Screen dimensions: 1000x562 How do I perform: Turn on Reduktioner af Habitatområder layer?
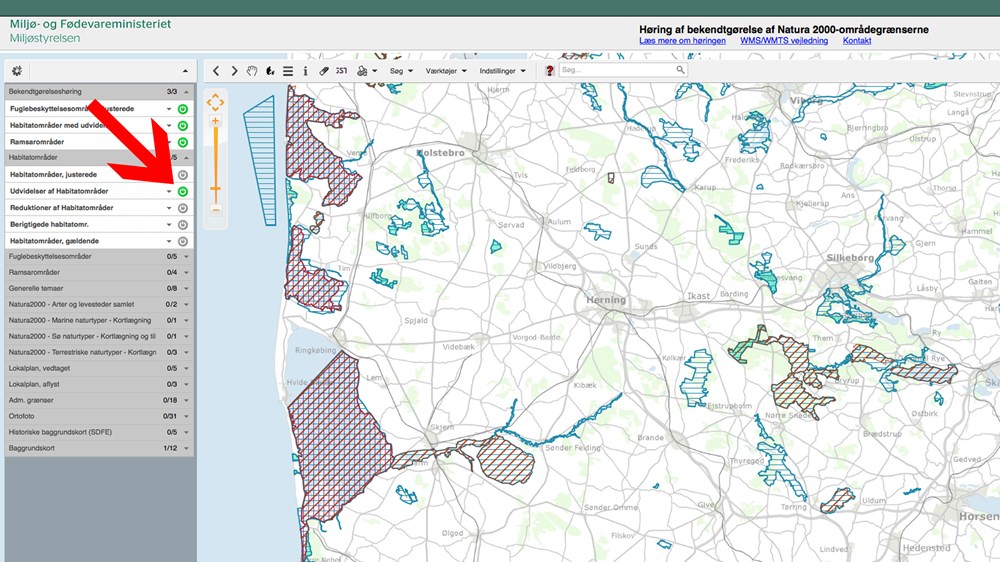coord(183,208)
